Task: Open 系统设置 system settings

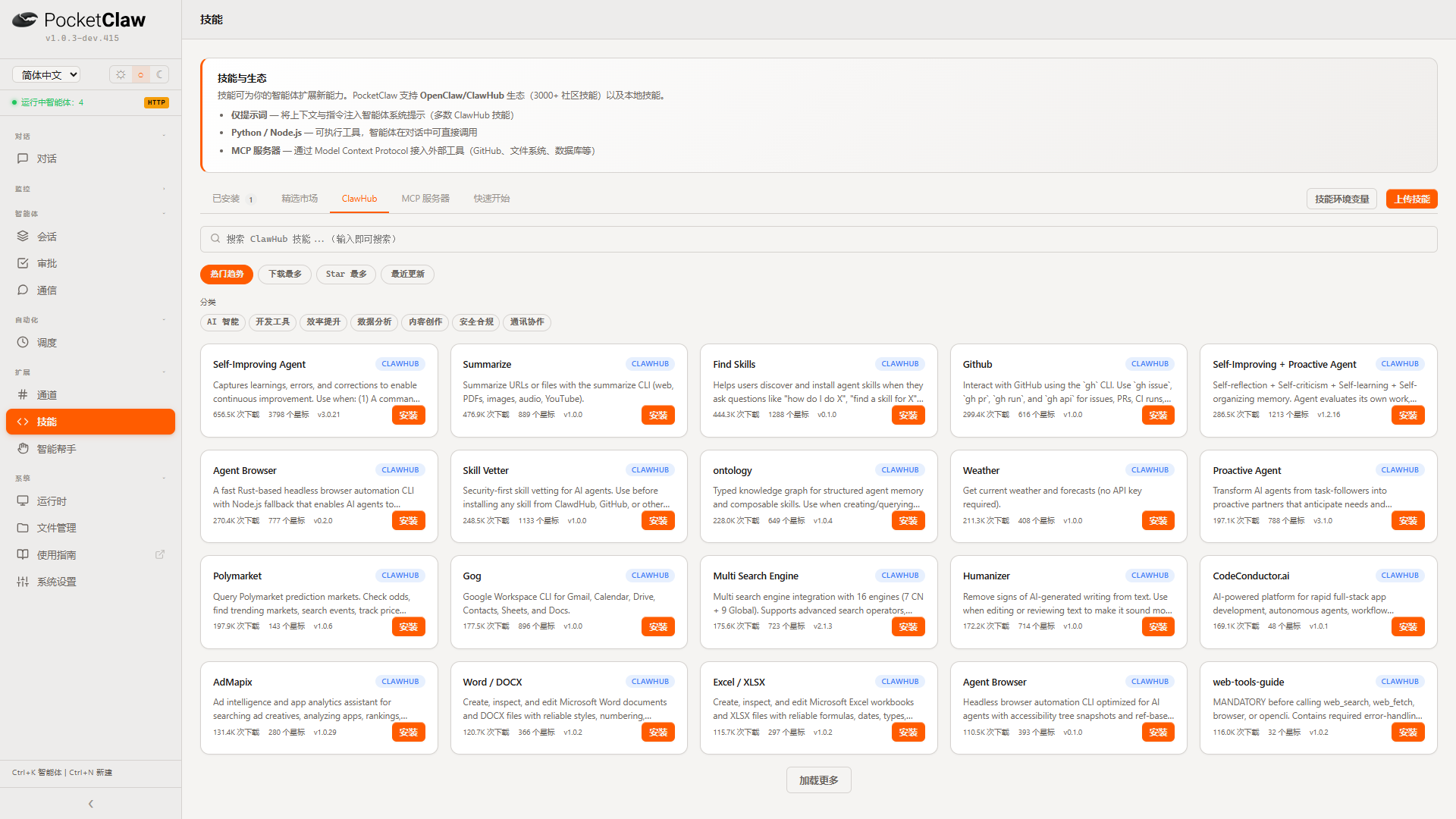Action: (x=90, y=582)
